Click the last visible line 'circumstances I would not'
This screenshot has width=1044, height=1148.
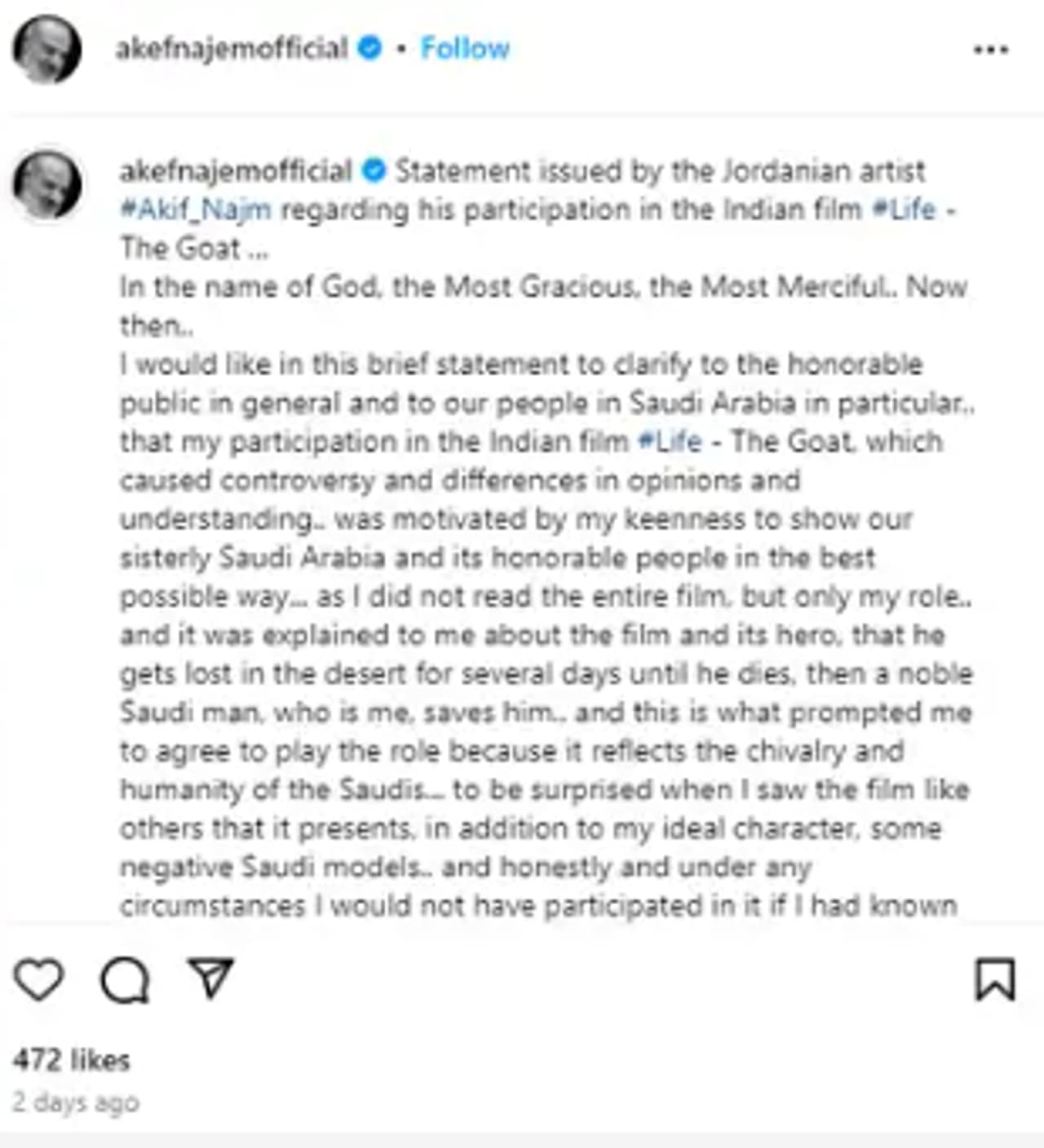tap(537, 906)
